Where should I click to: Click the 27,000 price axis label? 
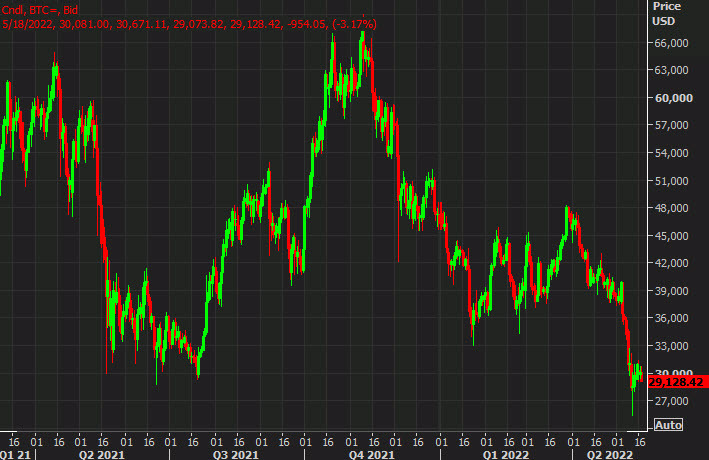(x=672, y=400)
